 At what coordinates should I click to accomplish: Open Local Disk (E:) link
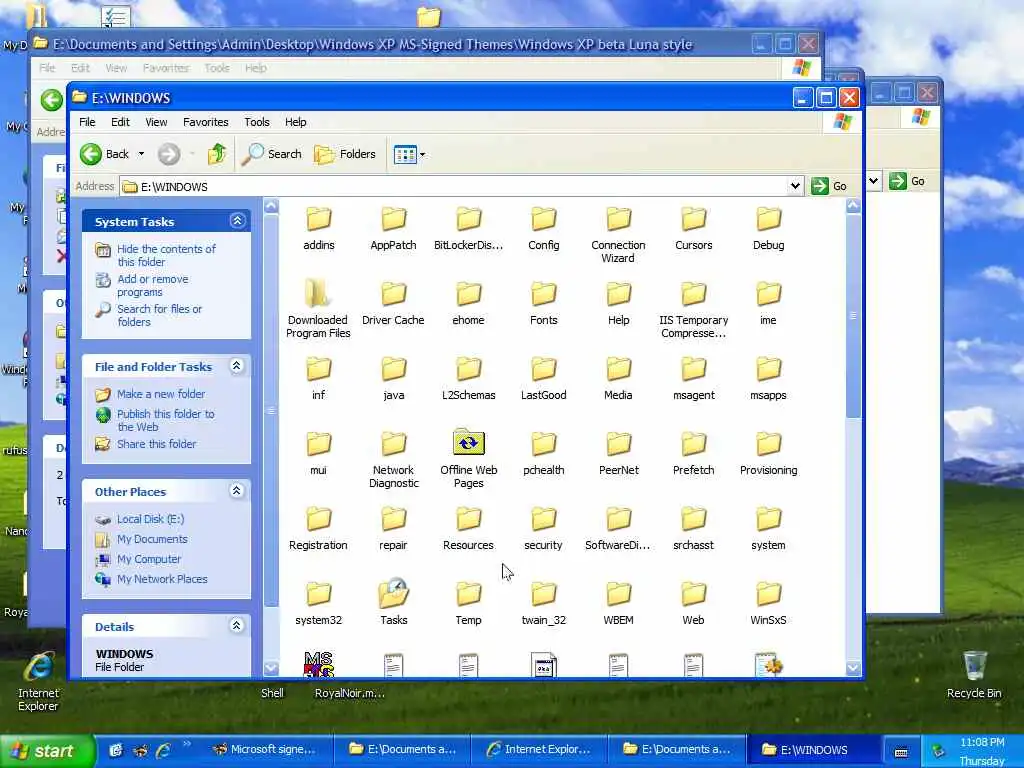(150, 519)
